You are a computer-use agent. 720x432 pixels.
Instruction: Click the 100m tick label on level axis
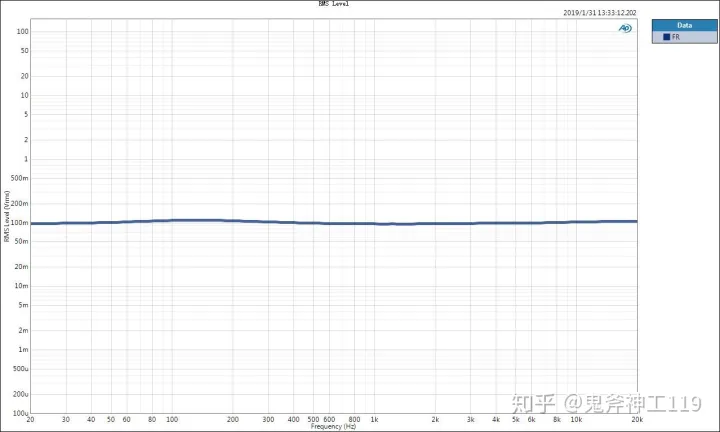coord(19,223)
